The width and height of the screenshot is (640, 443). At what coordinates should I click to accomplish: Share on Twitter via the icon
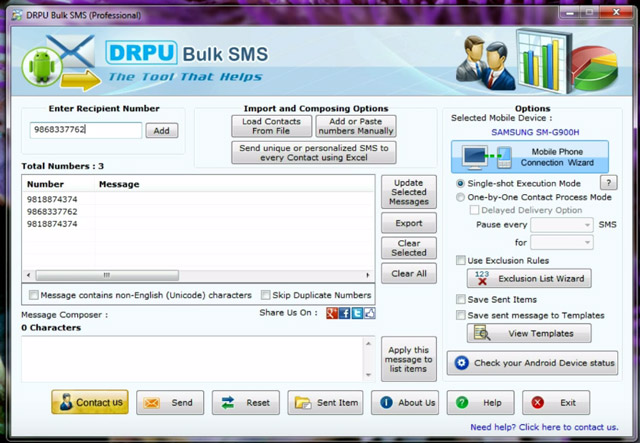(x=357, y=313)
